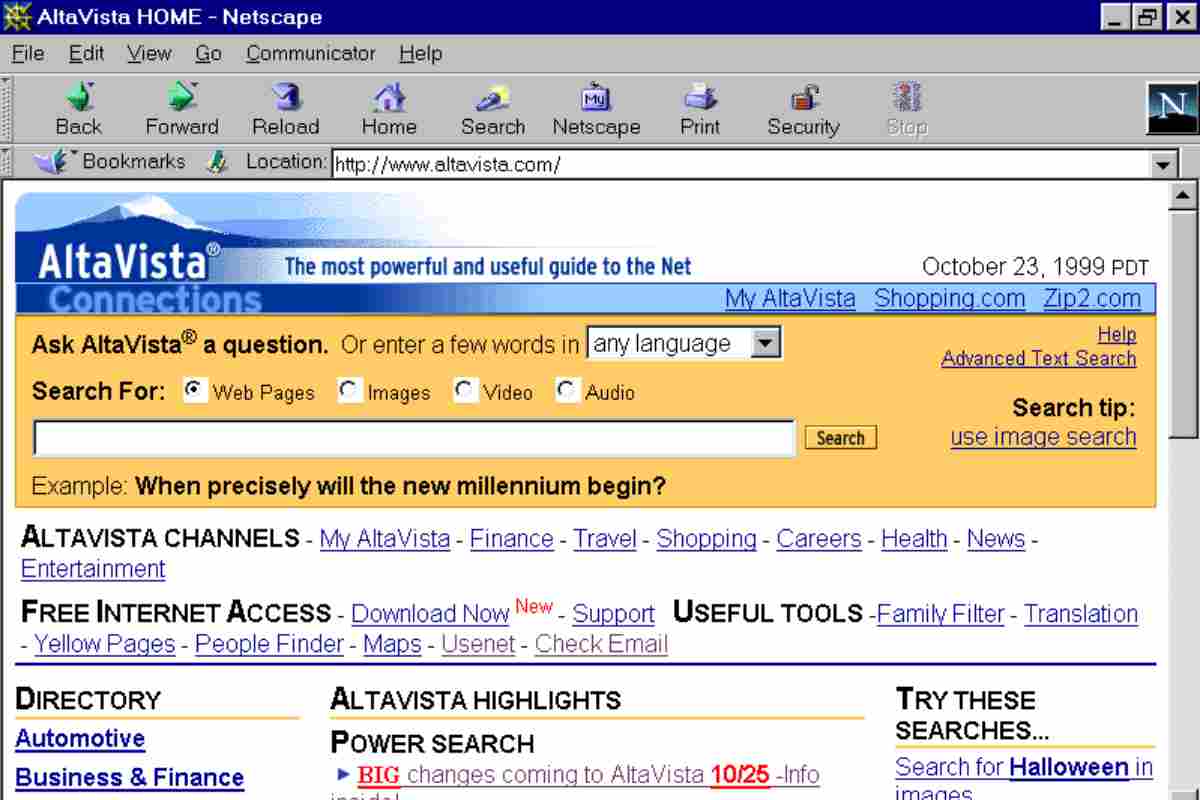Follow the use image search tip link
The width and height of the screenshot is (1200, 800).
pyautogui.click(x=1043, y=437)
